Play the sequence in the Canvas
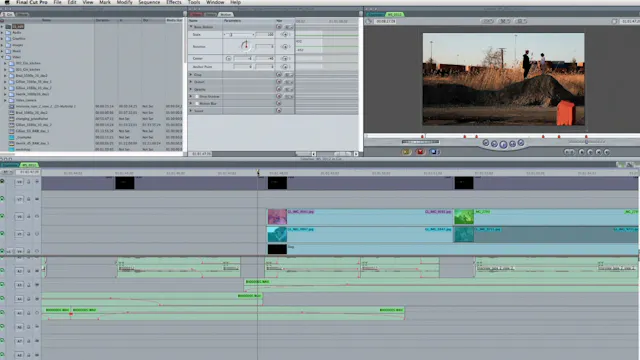The height and width of the screenshot is (360, 640). [503, 144]
